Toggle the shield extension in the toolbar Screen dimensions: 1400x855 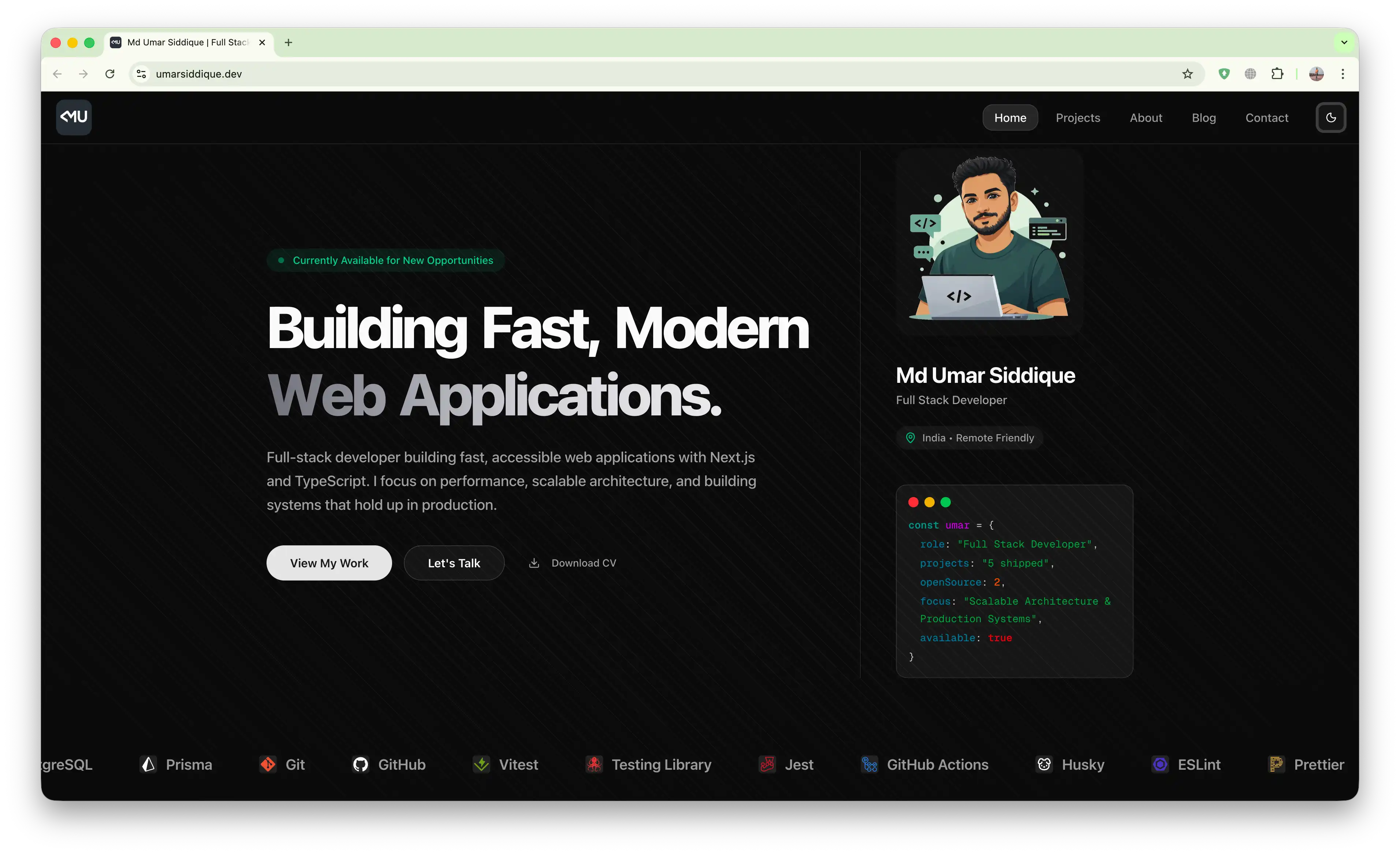point(1224,74)
